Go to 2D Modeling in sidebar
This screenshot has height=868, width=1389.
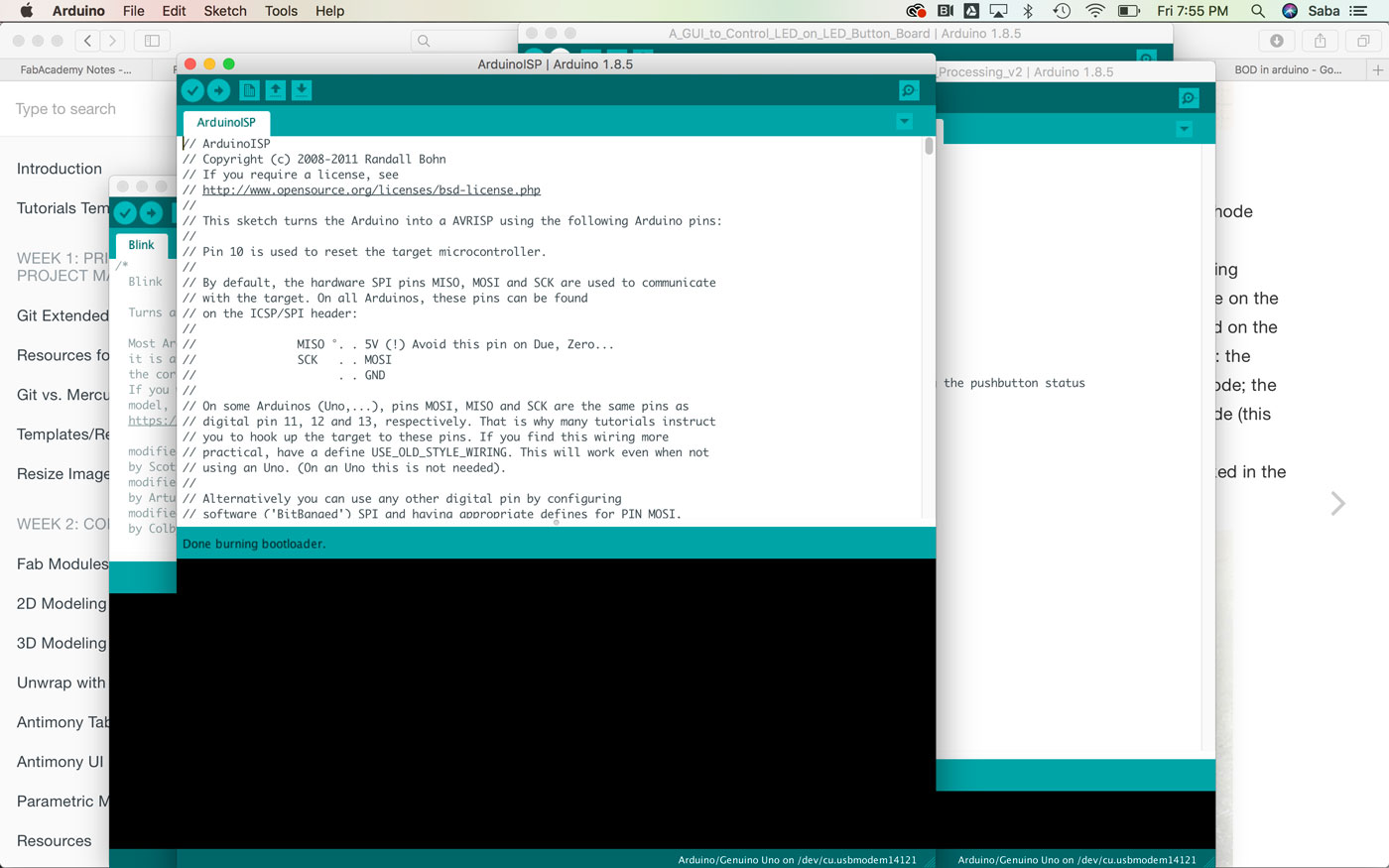click(62, 603)
